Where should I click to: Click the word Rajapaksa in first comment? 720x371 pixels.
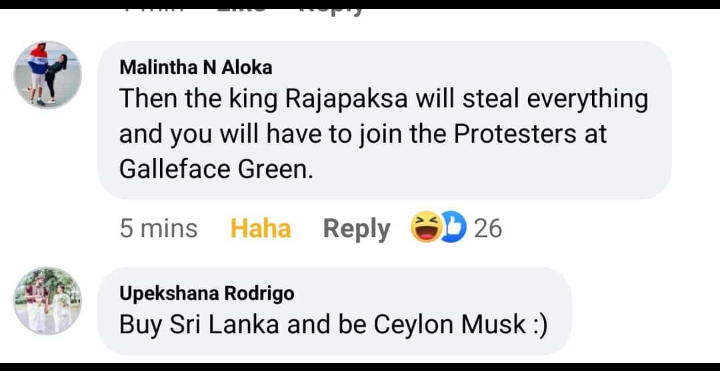tap(347, 100)
